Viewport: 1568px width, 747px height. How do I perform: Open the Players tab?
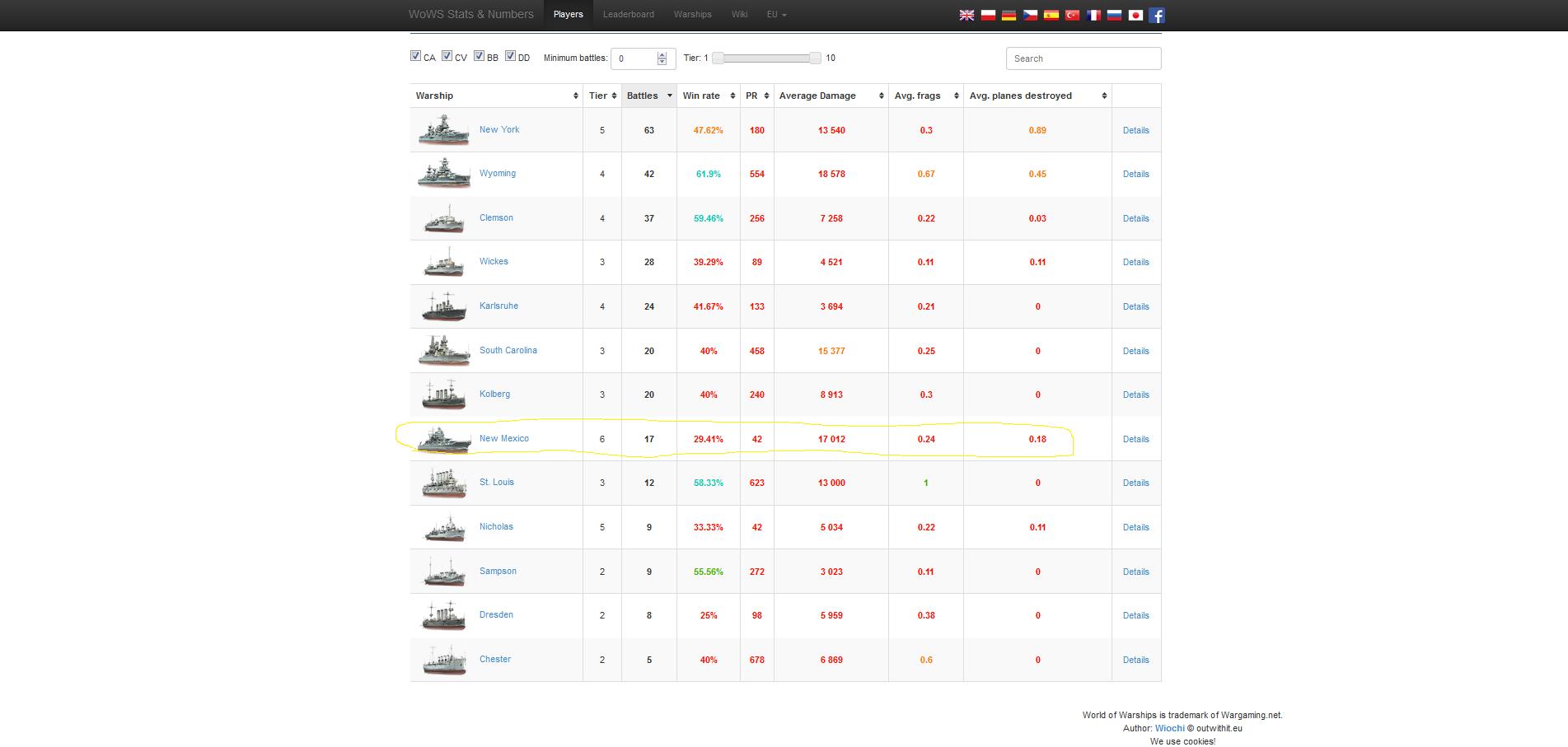[569, 15]
